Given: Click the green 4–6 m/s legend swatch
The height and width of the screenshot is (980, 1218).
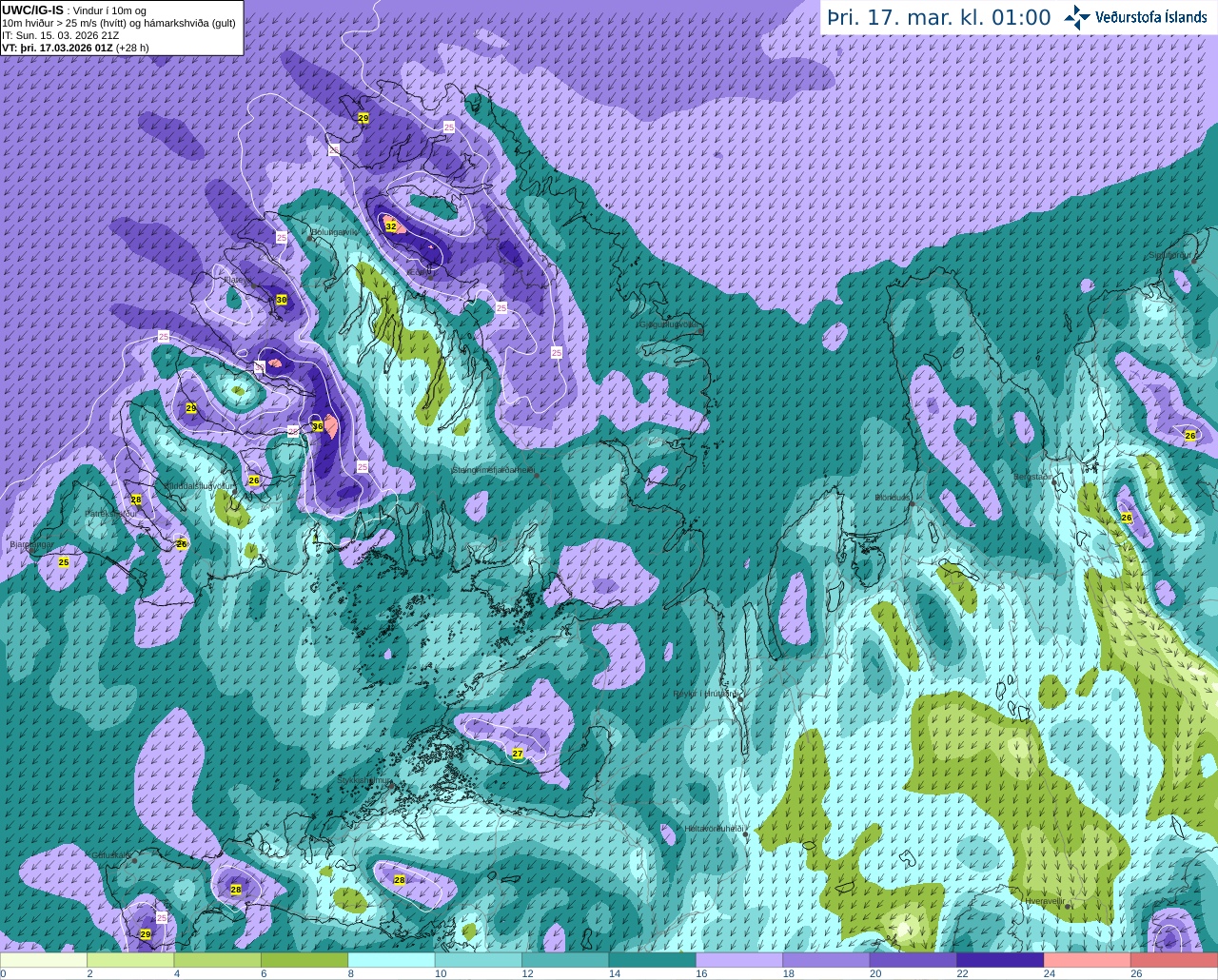Looking at the screenshot, I should click(218, 960).
